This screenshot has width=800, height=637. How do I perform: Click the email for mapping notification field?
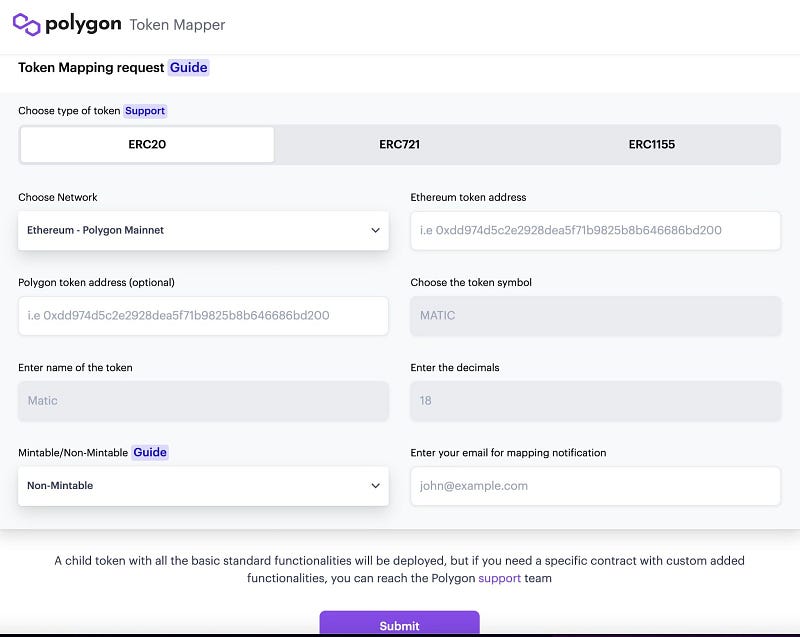click(x=595, y=486)
